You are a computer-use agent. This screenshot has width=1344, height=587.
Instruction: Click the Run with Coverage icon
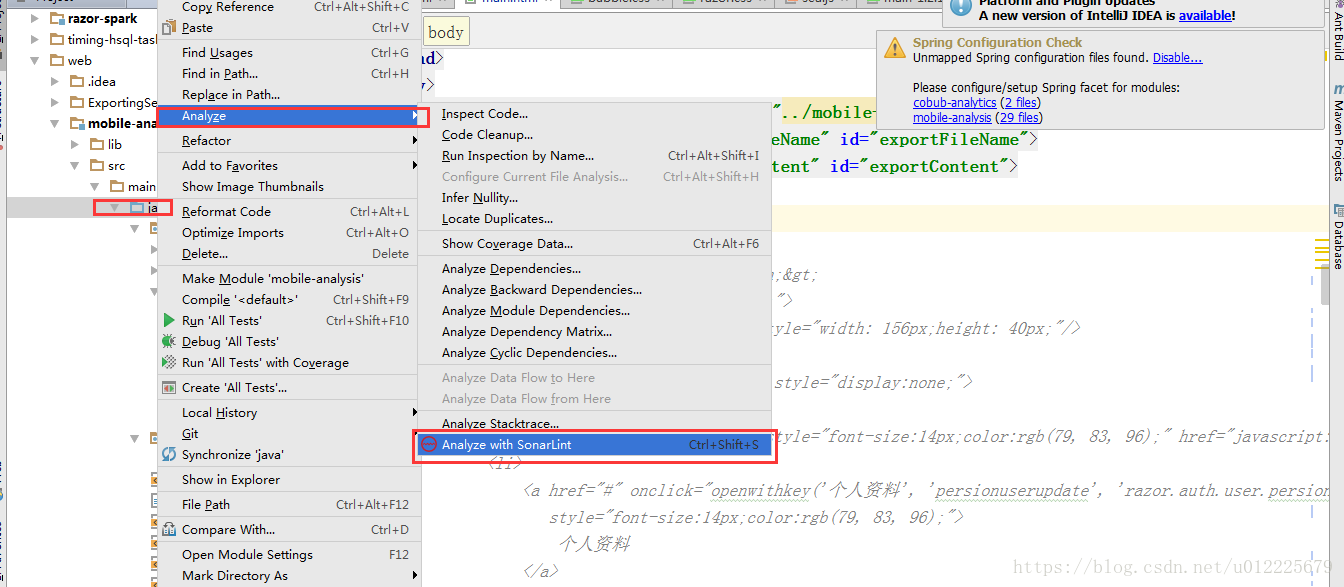169,362
